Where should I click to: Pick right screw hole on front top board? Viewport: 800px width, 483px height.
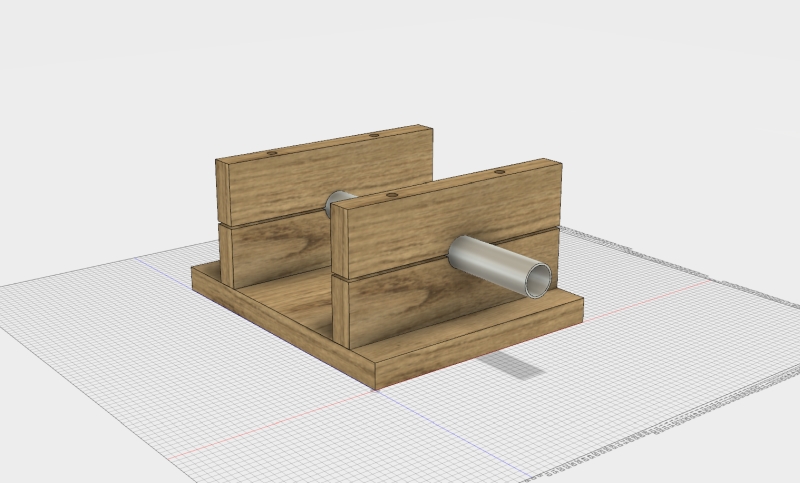point(499,172)
